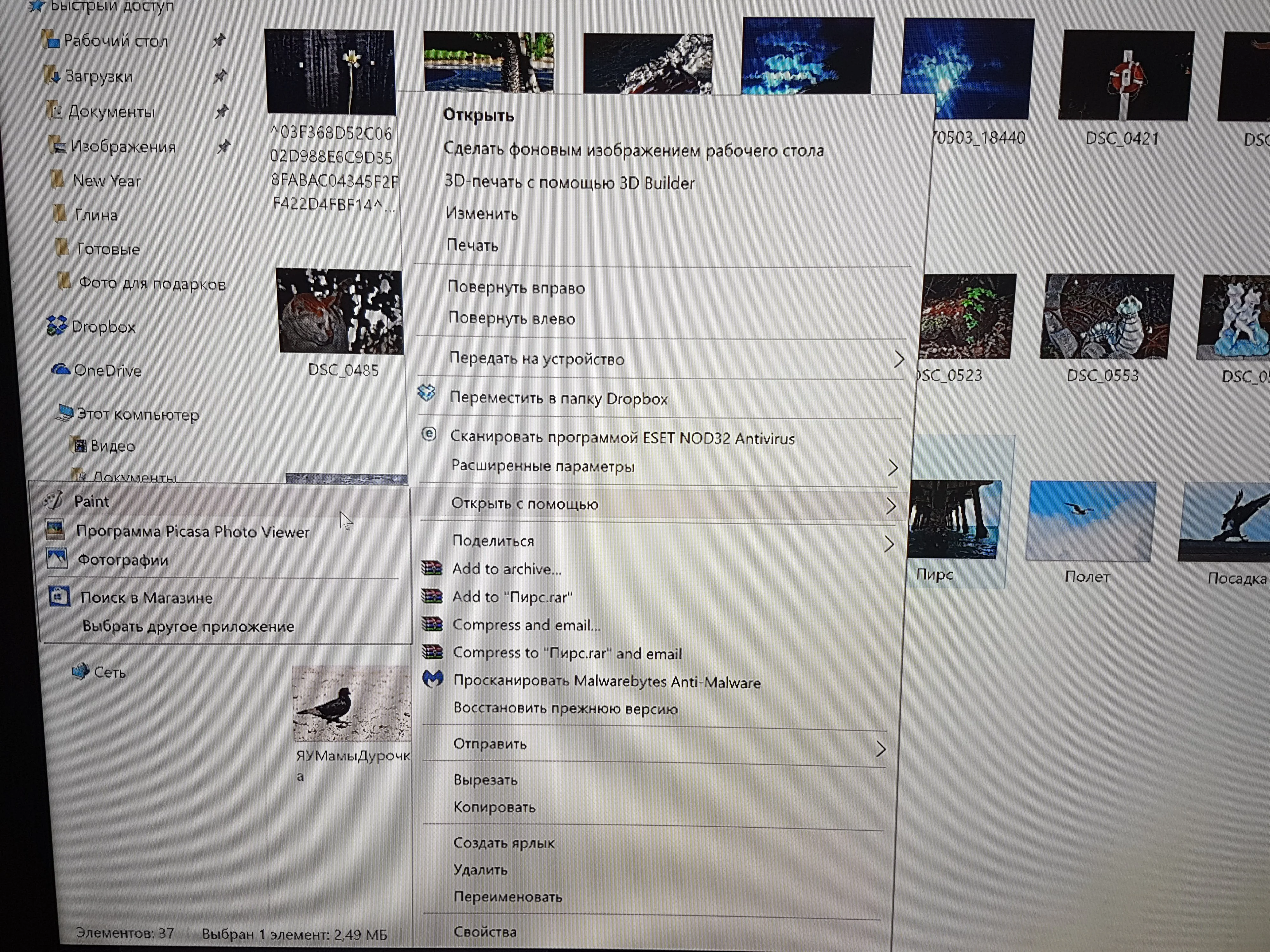
Task: Expand the Поделиться submenu arrow
Action: click(x=889, y=544)
